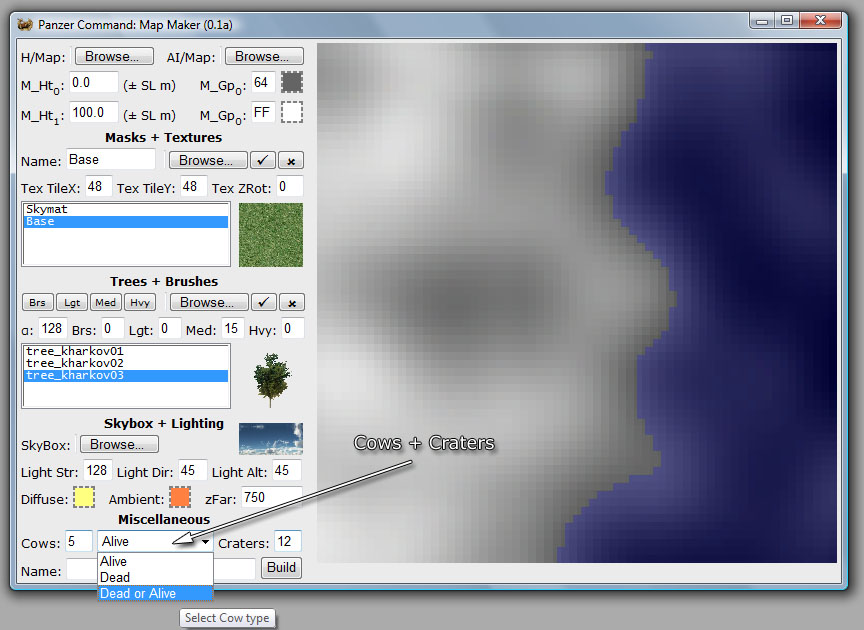Screen dimensions: 864x630
Task: Click the checkmark icon in Trees + Brushes
Action: 264,303
